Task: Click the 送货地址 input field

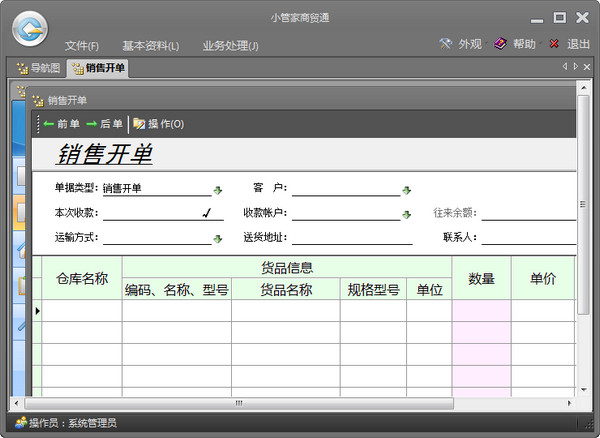Action: point(352,238)
